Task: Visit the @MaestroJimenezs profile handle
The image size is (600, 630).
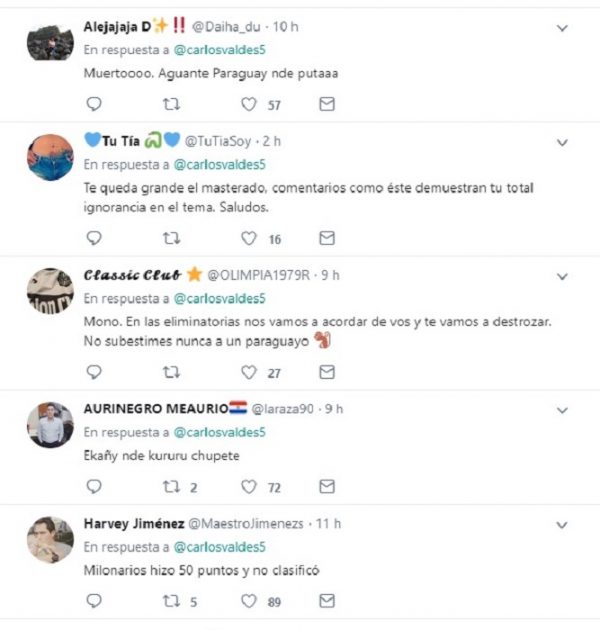Action: (x=246, y=524)
